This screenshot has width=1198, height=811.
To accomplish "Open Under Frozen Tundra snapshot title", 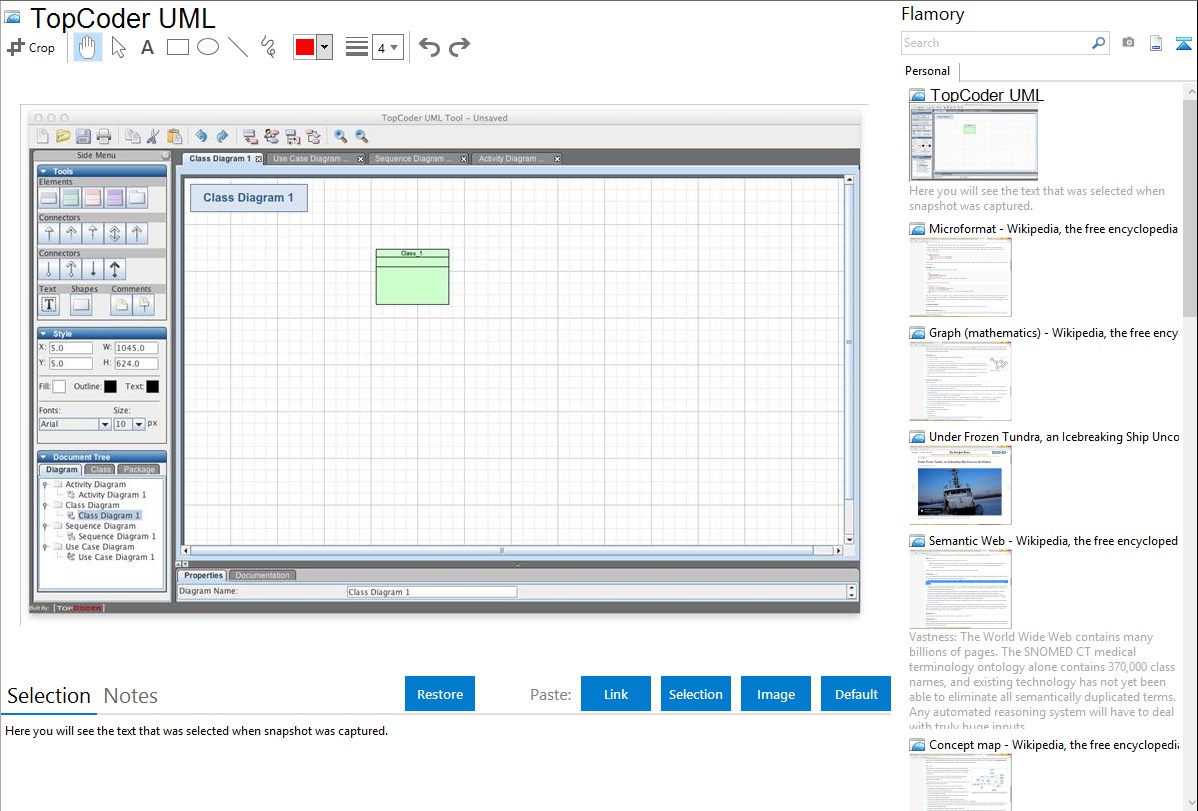I will click(x=1054, y=436).
